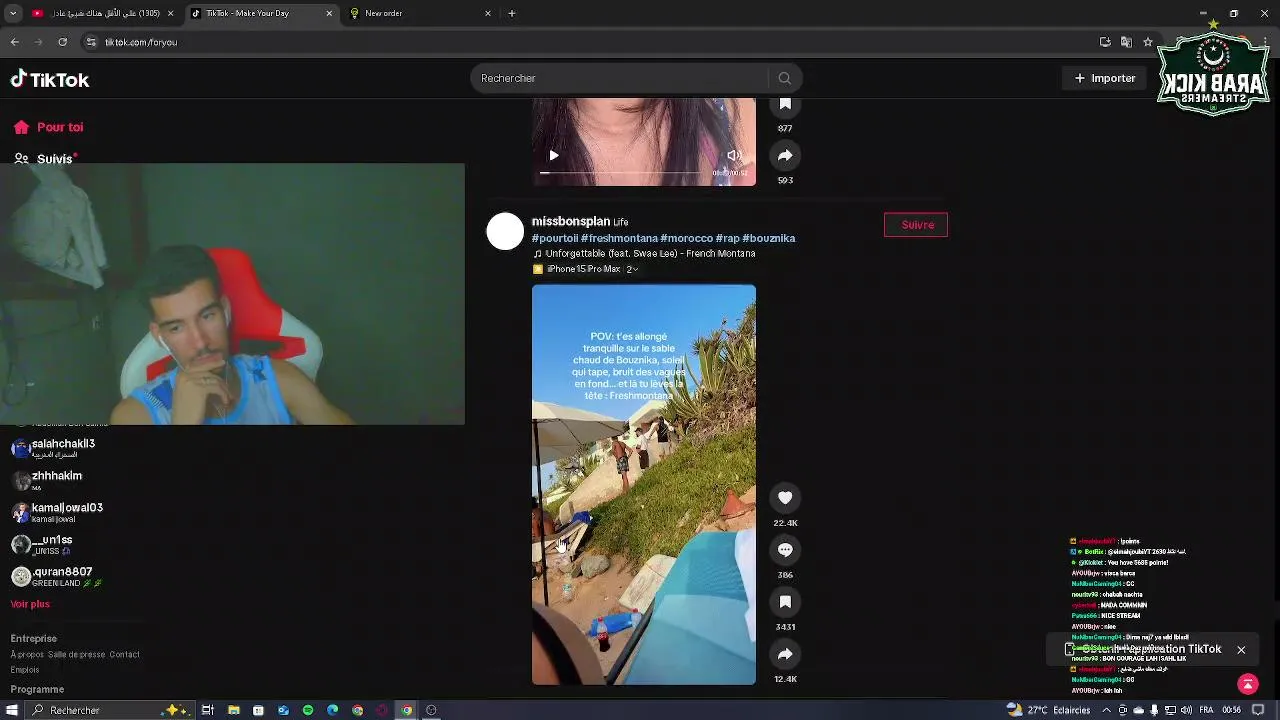This screenshot has width=1280, height=720.
Task: Open the #morocco hashtag
Action: (686, 238)
